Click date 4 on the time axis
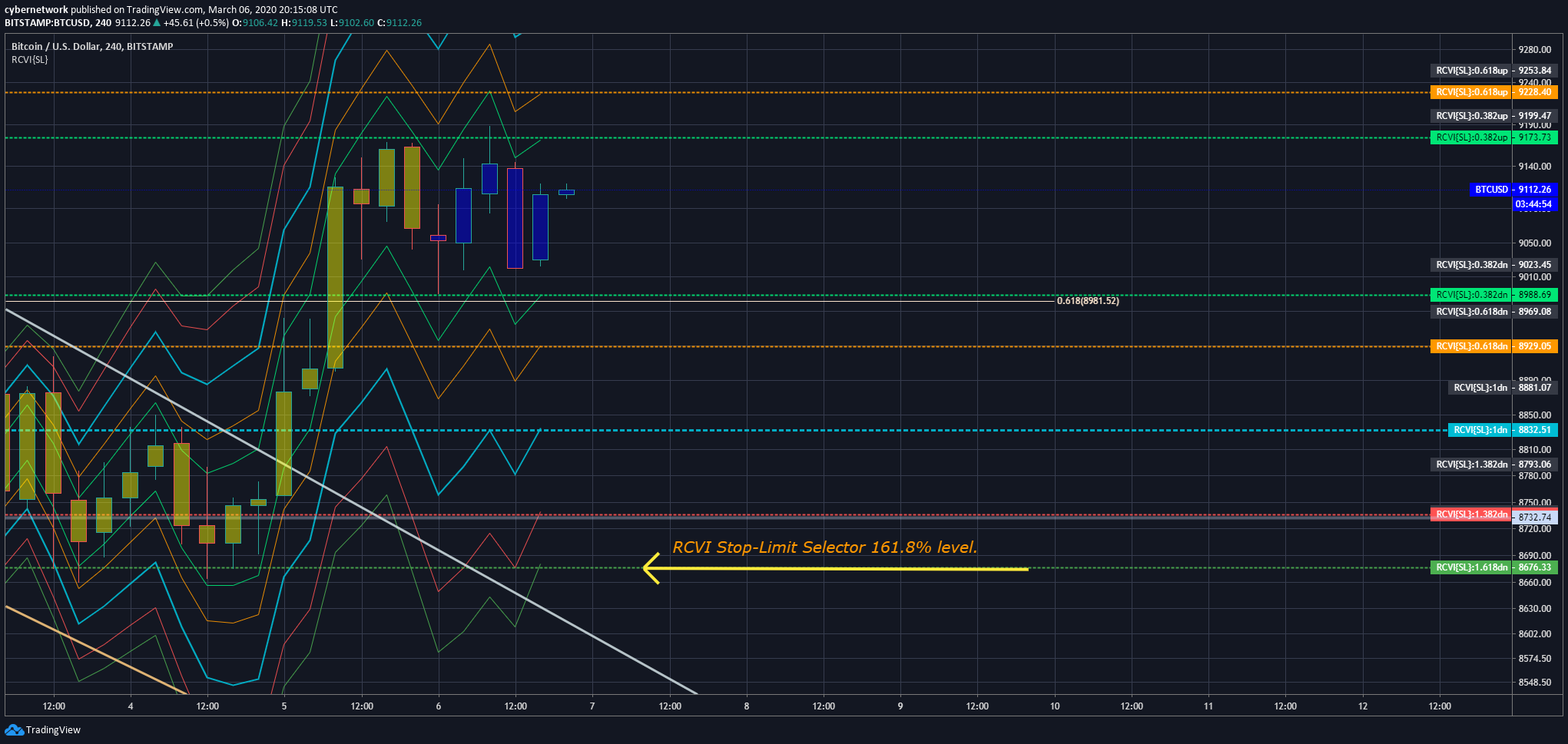The height and width of the screenshot is (744, 1568). point(131,706)
